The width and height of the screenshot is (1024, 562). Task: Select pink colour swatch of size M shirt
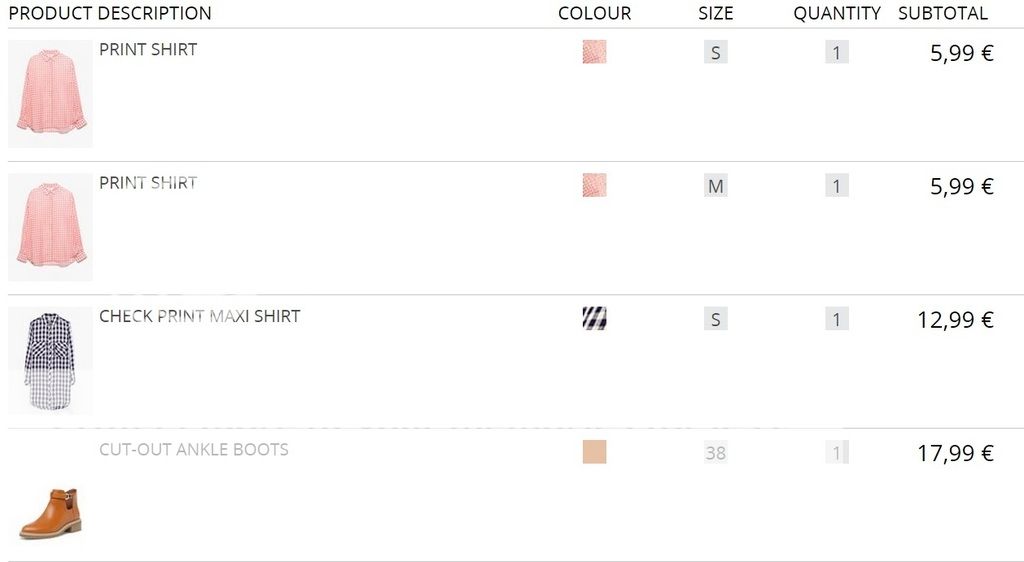tap(594, 185)
